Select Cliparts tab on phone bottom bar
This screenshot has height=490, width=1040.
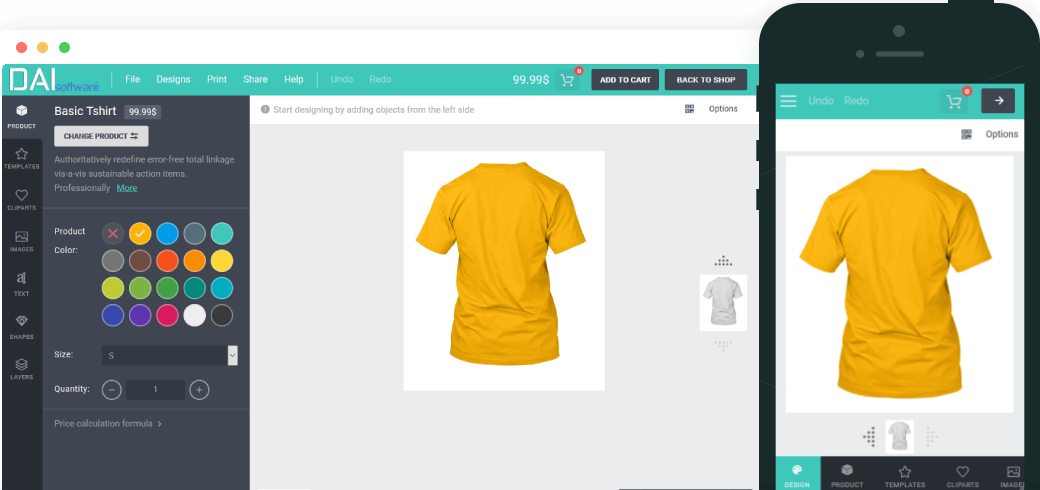tap(963, 475)
